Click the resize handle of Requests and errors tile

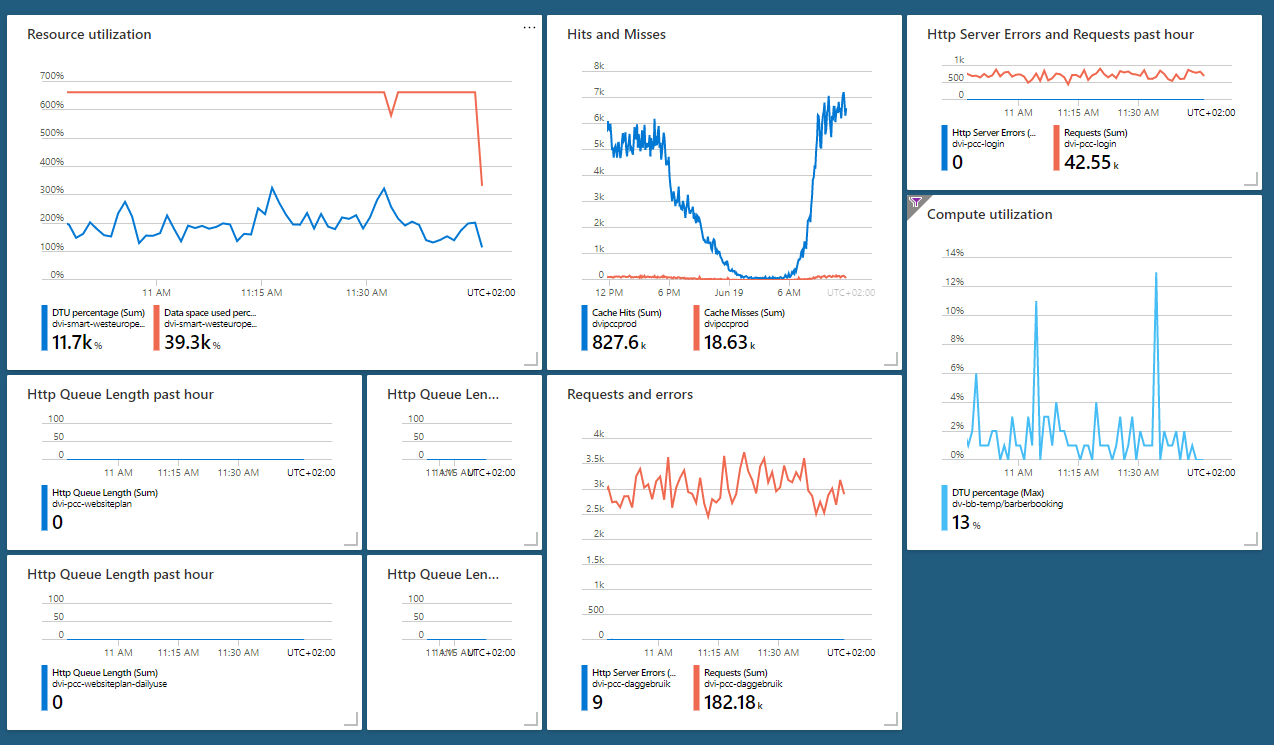(x=890, y=718)
